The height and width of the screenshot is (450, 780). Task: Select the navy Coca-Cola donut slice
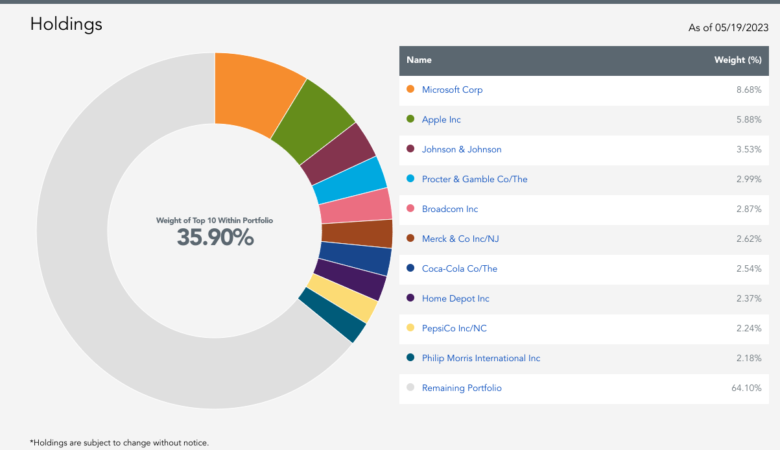355,259
